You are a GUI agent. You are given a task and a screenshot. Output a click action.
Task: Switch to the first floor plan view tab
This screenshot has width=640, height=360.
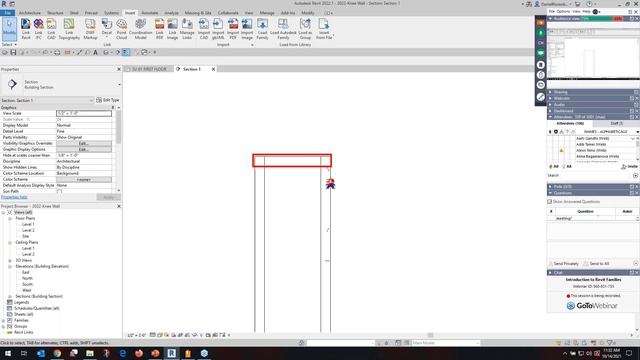coord(149,69)
